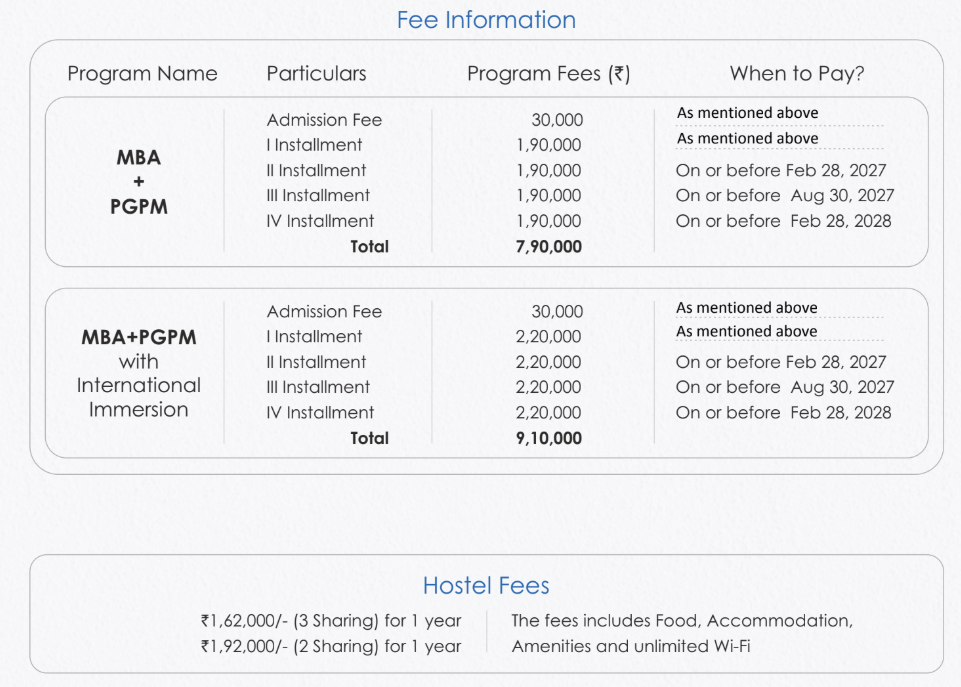Click the 7,90,000 total amount
Screen dimensions: 961x687
[548, 246]
